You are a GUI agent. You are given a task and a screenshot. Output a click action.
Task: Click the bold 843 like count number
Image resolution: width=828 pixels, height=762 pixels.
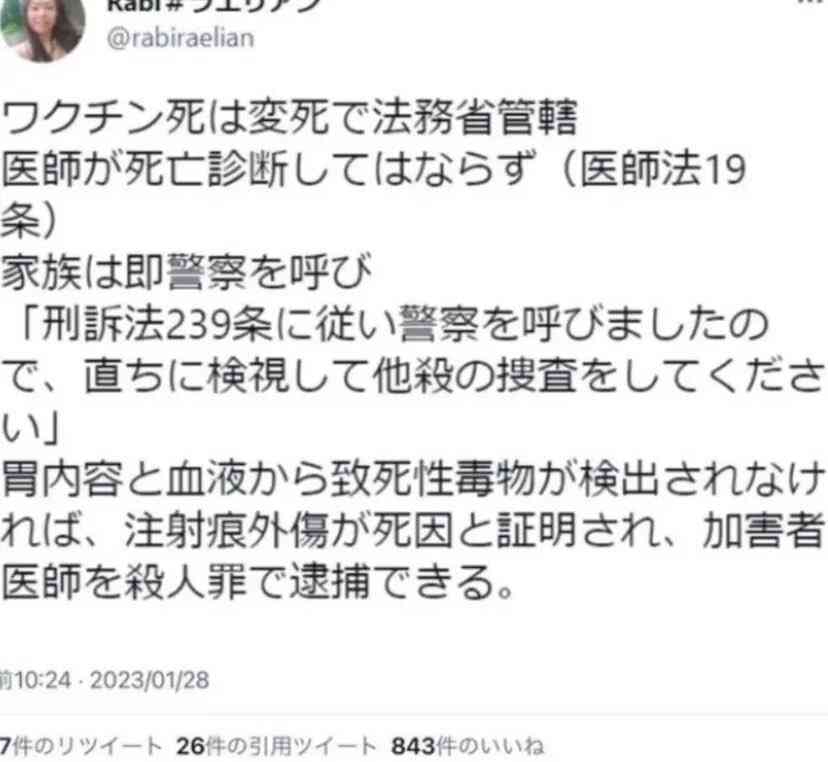[413, 746]
